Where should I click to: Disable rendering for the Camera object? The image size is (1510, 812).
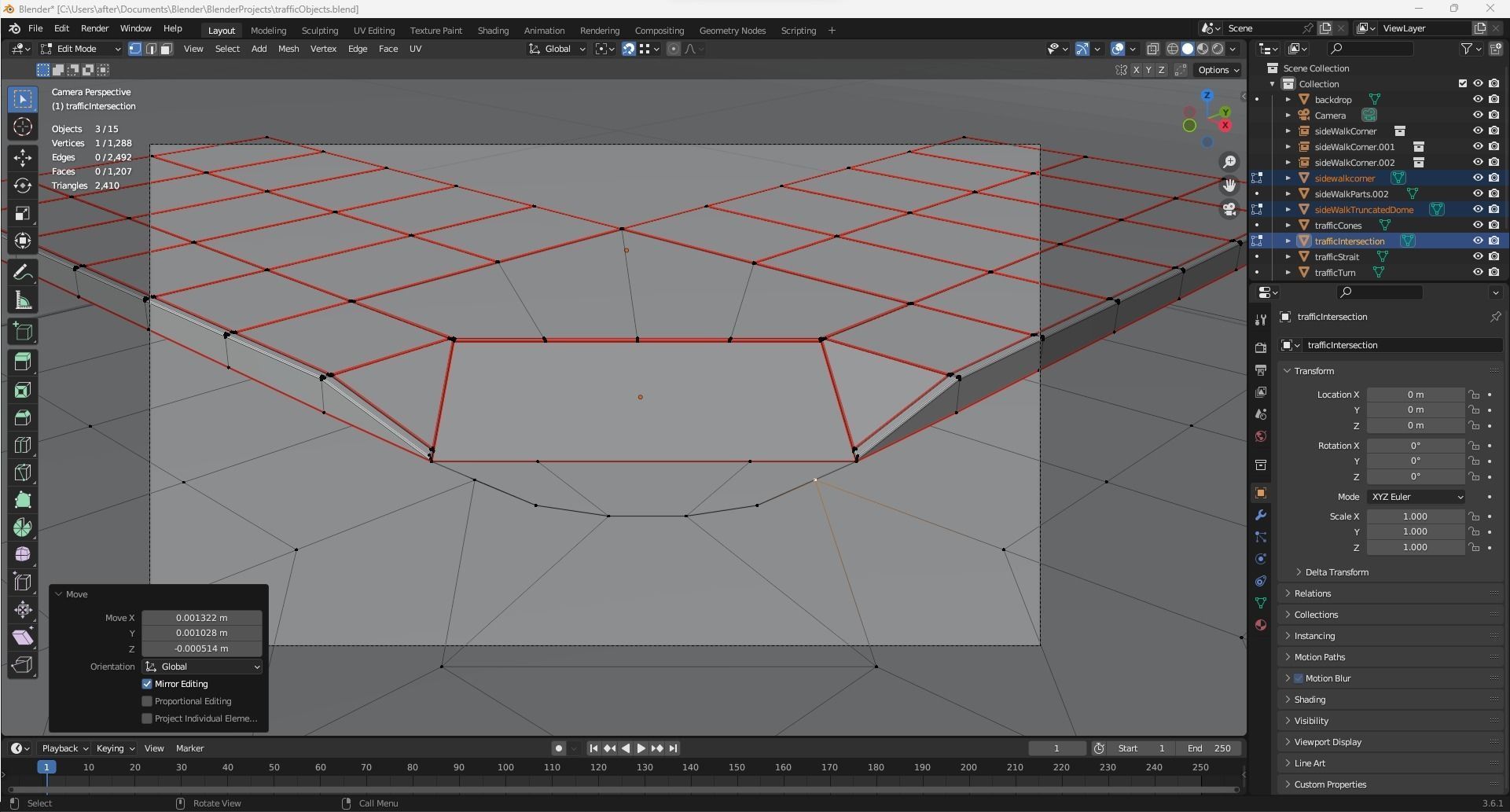(x=1493, y=115)
